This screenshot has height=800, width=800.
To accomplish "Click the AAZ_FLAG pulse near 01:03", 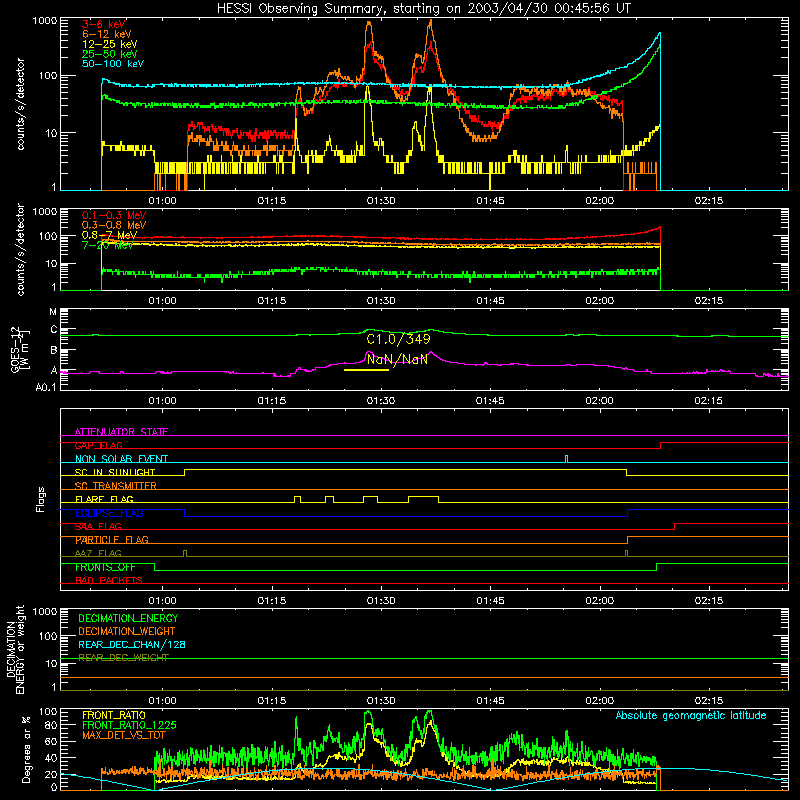I will [x=185, y=553].
